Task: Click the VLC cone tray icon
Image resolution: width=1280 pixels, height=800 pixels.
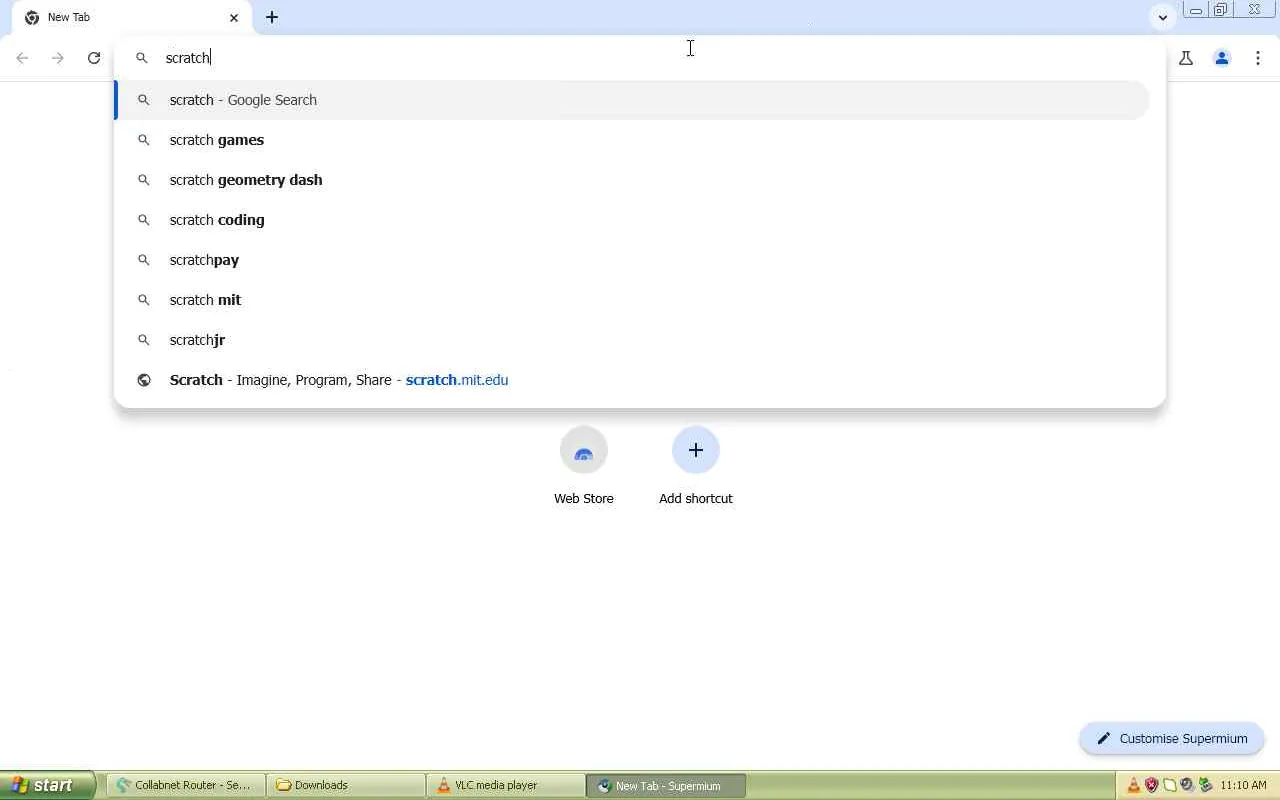Action: [x=1133, y=785]
